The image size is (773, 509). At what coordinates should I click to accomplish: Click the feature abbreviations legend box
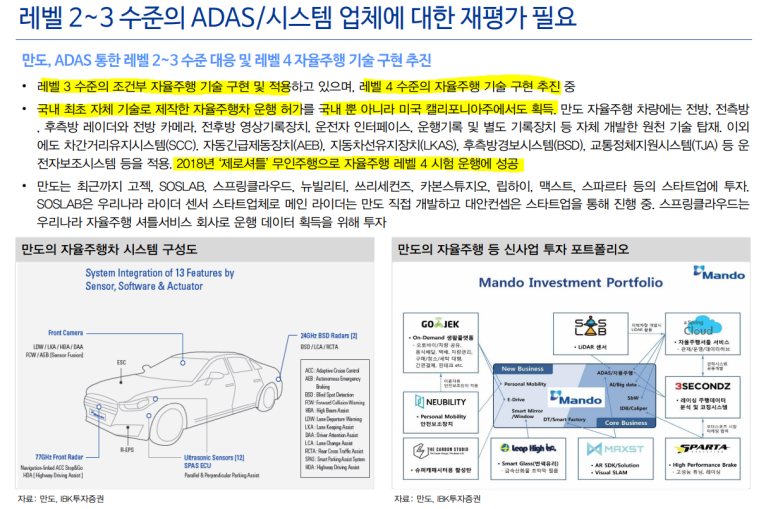tap(335, 418)
